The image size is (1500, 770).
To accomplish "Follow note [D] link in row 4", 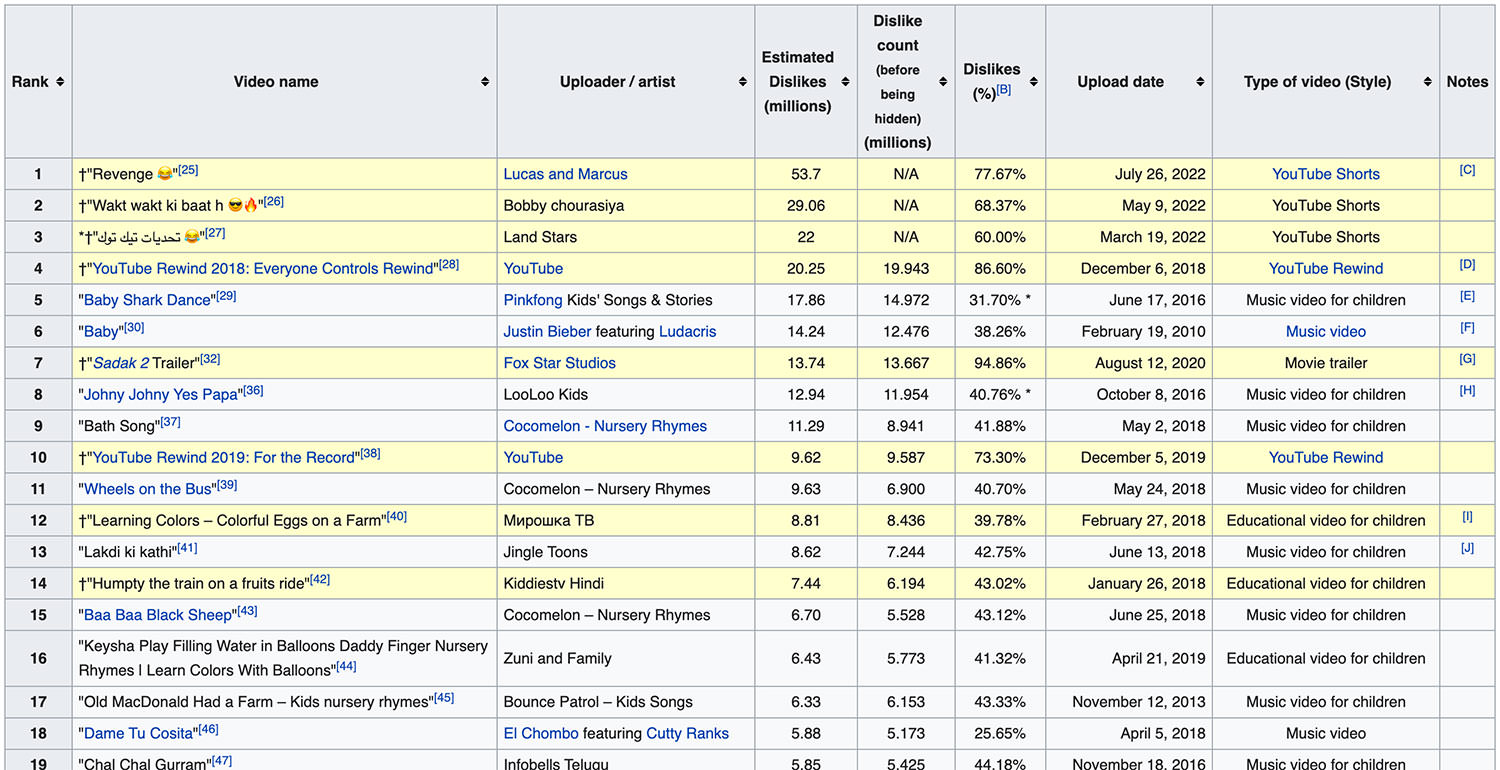I will pos(1467,264).
